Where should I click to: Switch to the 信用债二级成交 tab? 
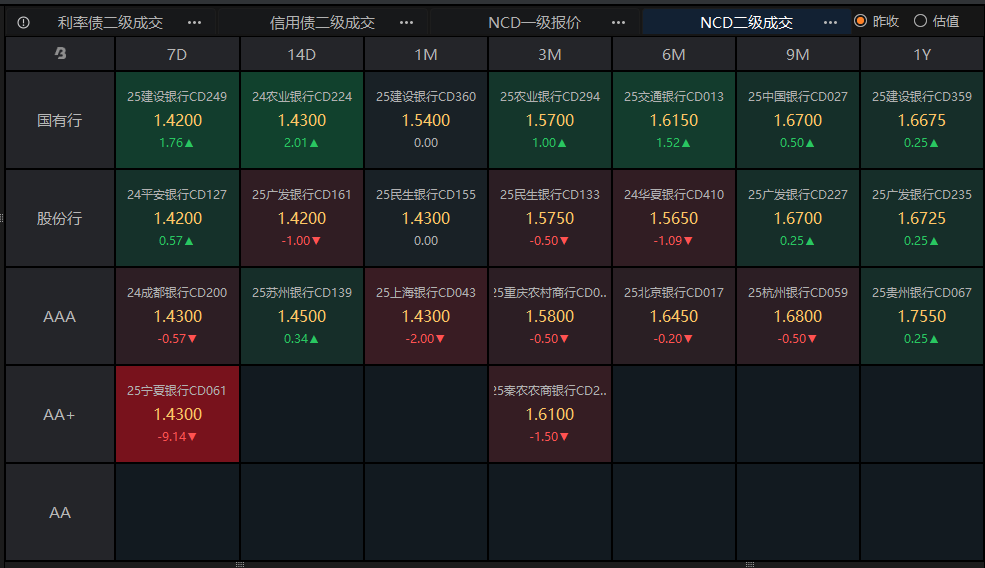pyautogui.click(x=322, y=22)
